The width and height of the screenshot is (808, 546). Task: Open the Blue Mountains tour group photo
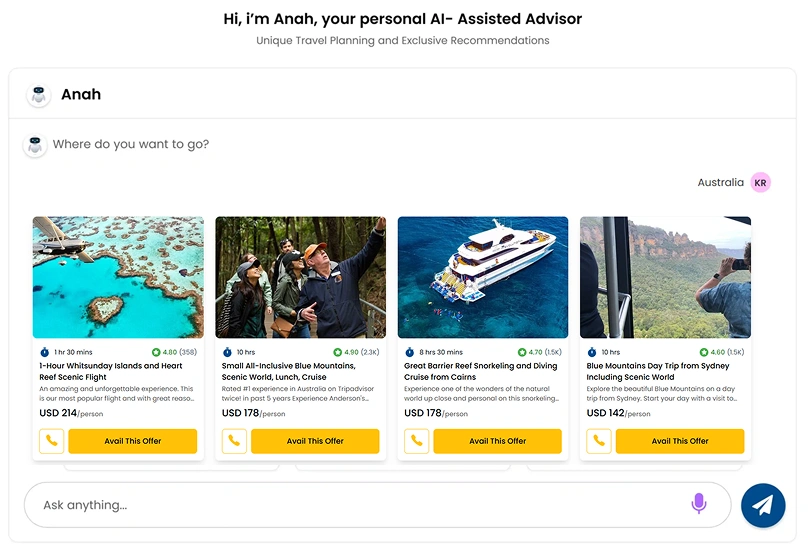click(300, 277)
